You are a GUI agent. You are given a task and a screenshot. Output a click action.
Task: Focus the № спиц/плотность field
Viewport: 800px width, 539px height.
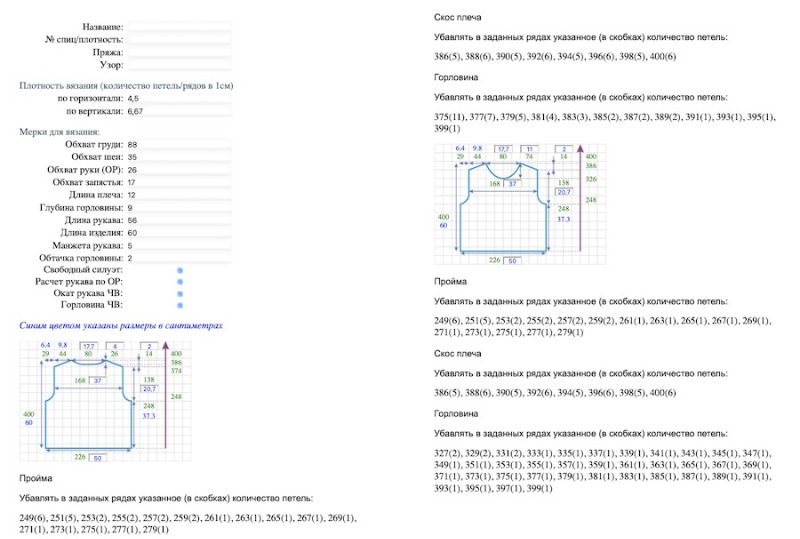[x=179, y=40]
